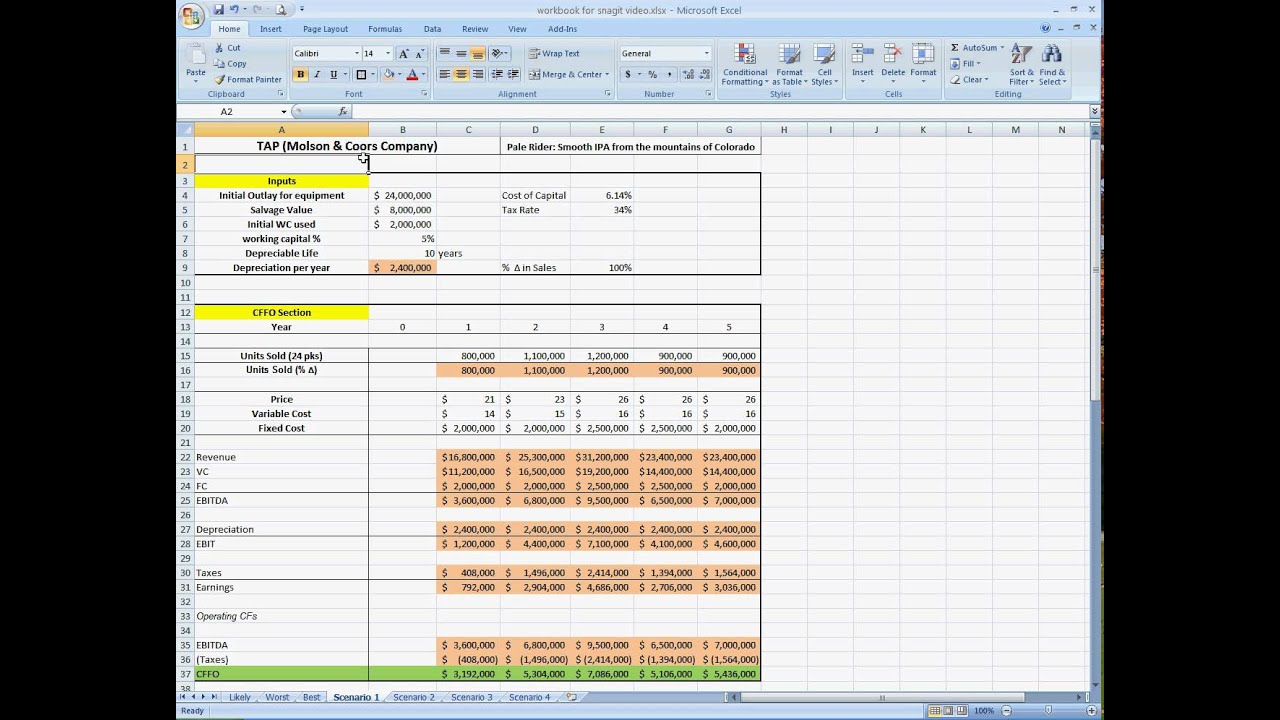Click Find & Select button

coord(1052,65)
